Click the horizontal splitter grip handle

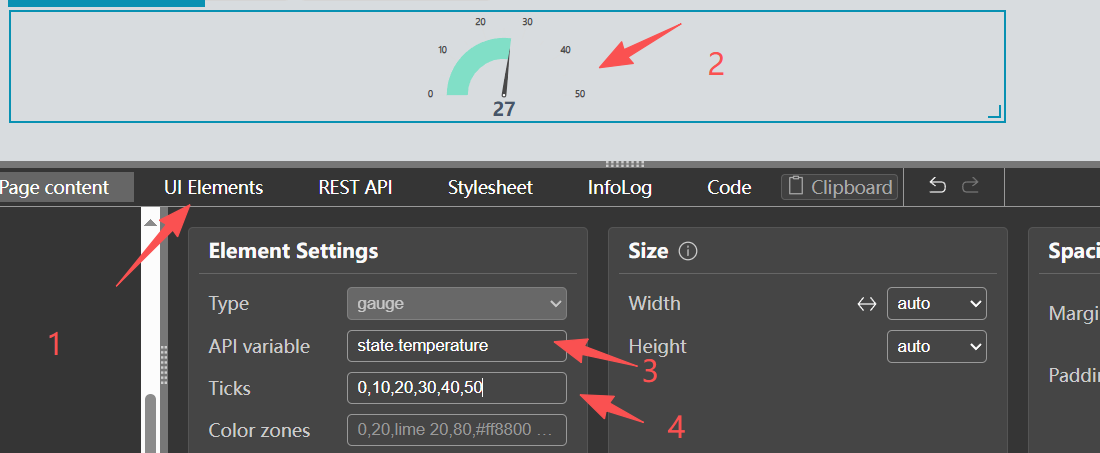point(624,164)
